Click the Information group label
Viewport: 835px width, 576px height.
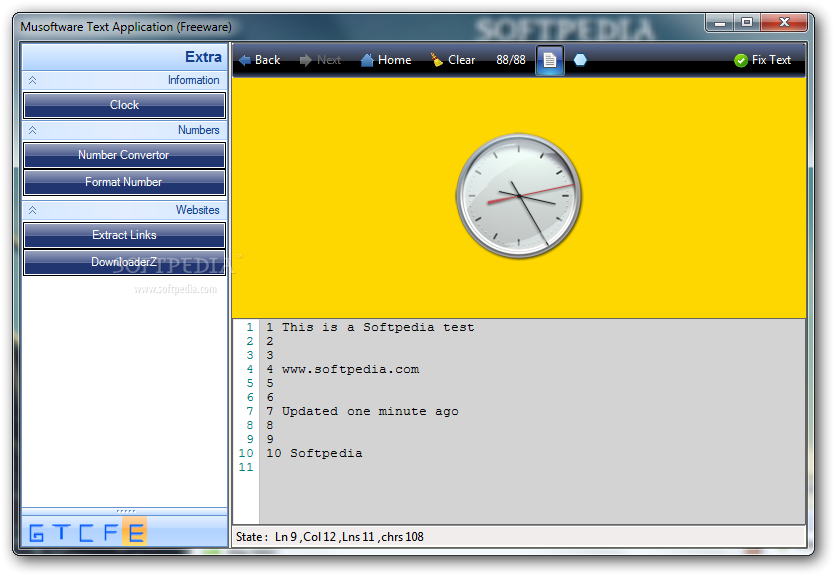(x=193, y=80)
